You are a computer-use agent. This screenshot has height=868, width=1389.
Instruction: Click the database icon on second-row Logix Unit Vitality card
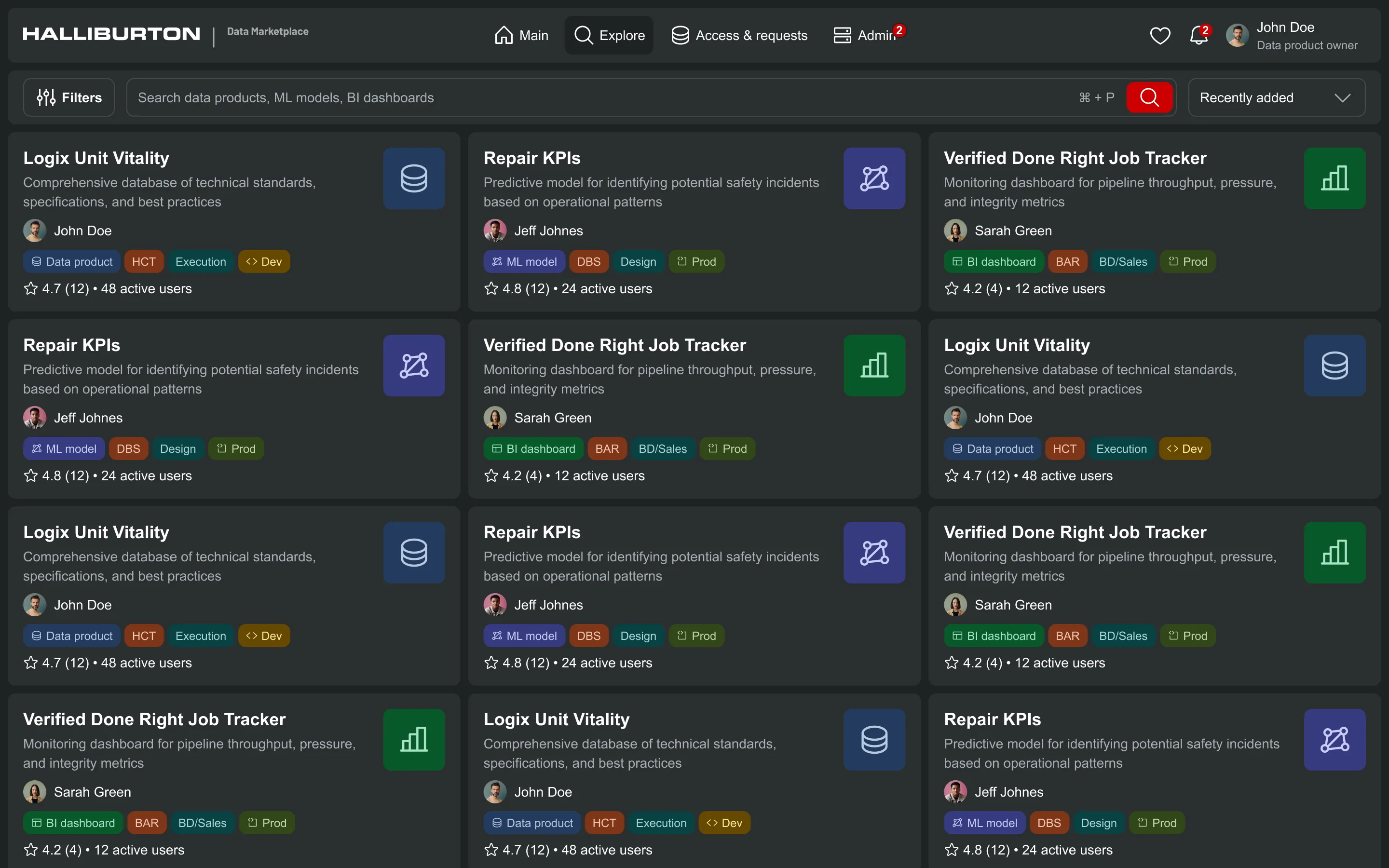coord(1335,366)
